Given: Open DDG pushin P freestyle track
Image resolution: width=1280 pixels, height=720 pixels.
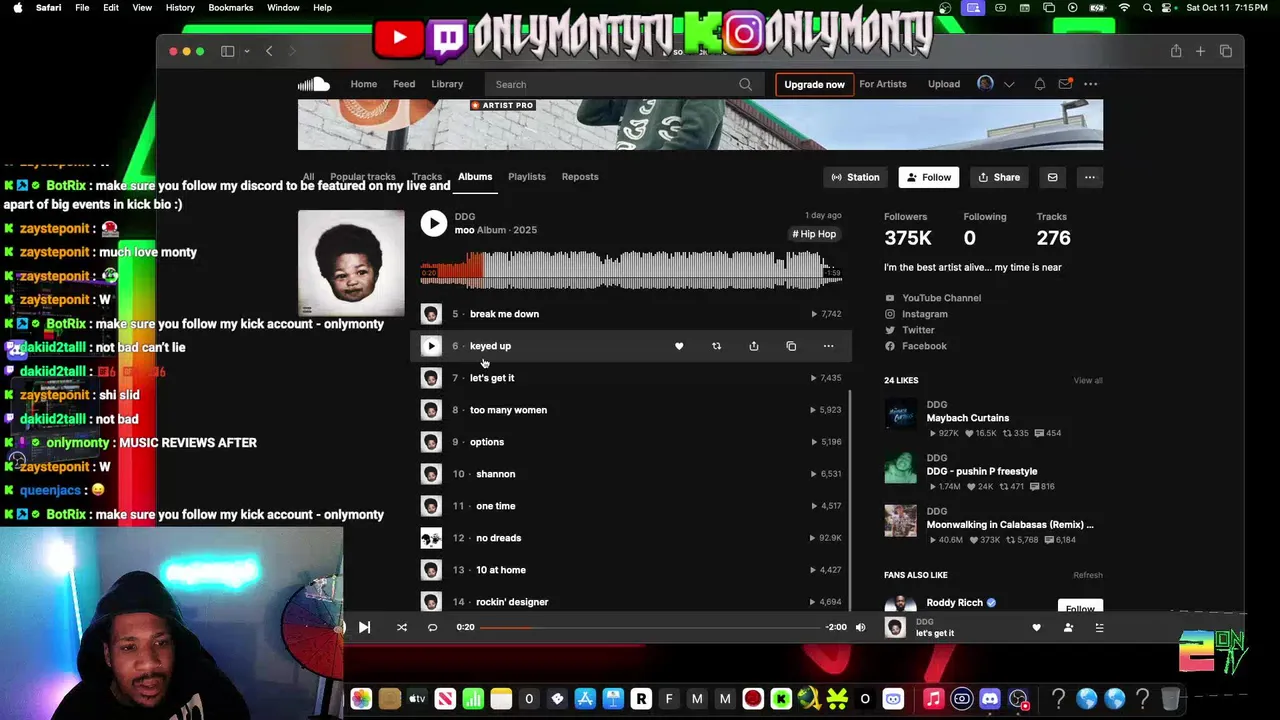Looking at the screenshot, I should (982, 471).
